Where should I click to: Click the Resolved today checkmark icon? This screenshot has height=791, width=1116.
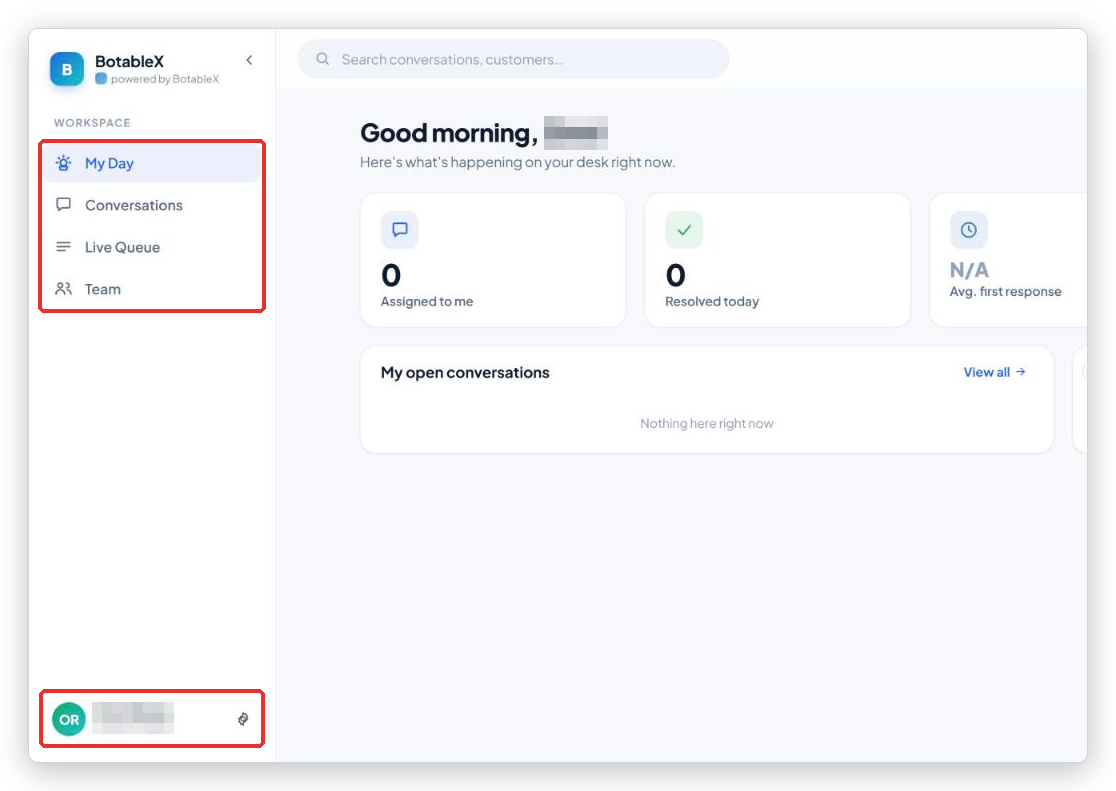click(x=684, y=230)
